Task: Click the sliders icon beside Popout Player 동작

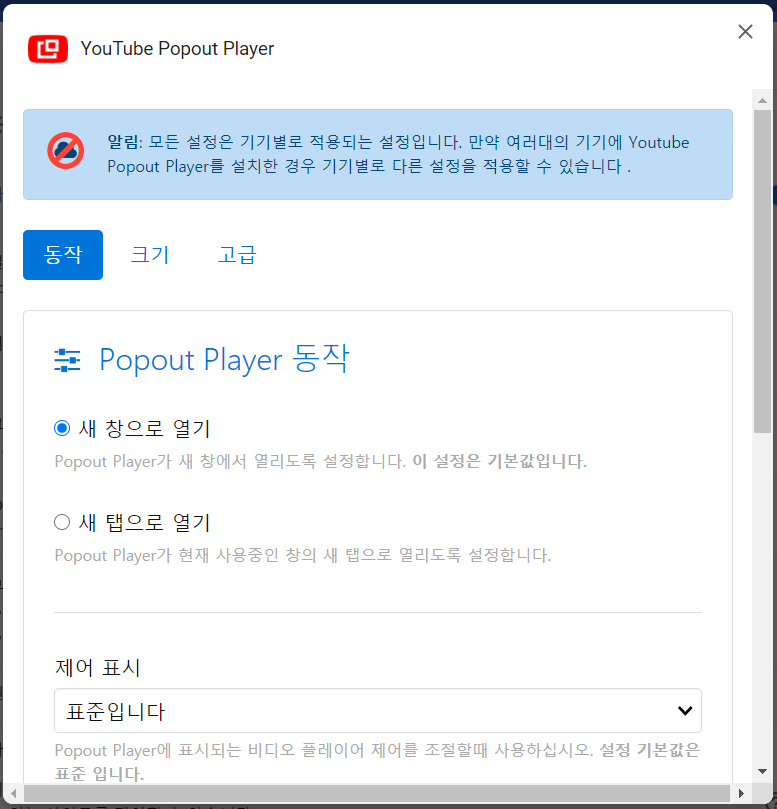Action: point(67,360)
